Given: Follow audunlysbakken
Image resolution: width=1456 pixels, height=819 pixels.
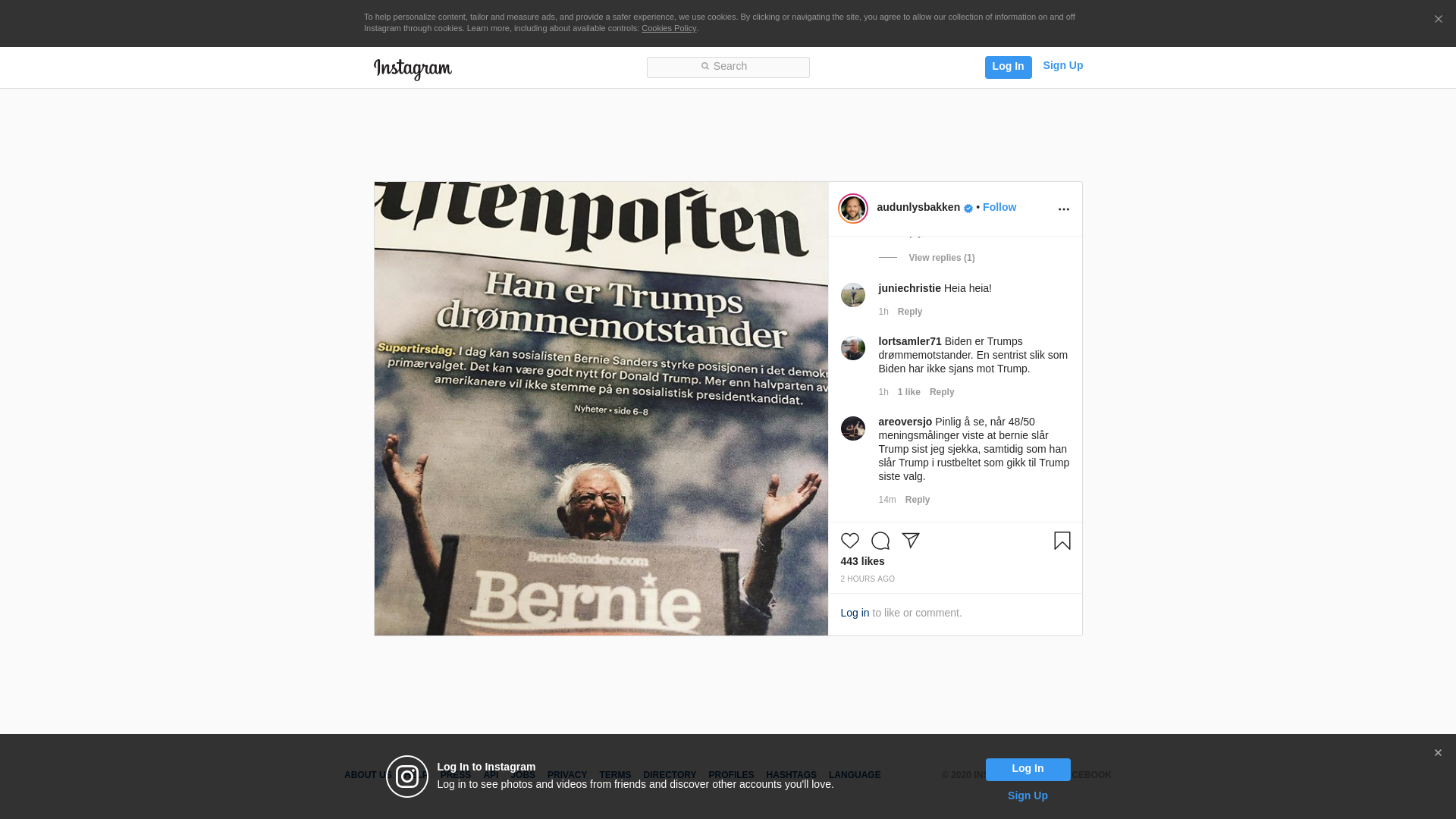Looking at the screenshot, I should [999, 207].
